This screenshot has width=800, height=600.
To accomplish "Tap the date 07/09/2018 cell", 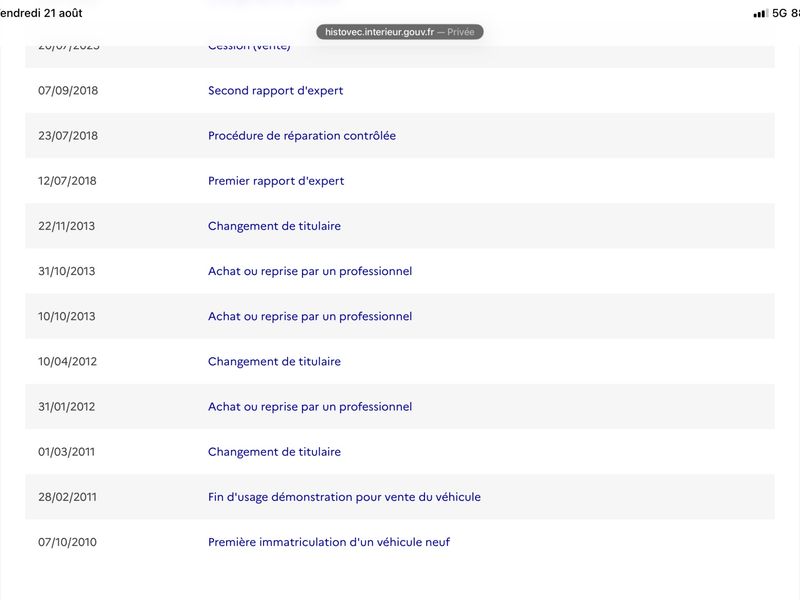I will pyautogui.click(x=68, y=90).
